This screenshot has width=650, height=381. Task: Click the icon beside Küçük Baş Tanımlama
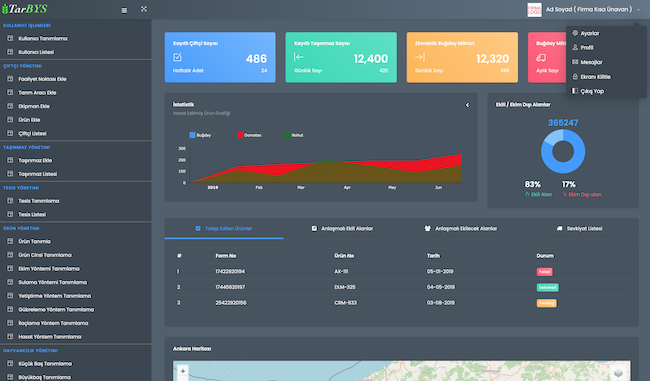[x=10, y=364]
